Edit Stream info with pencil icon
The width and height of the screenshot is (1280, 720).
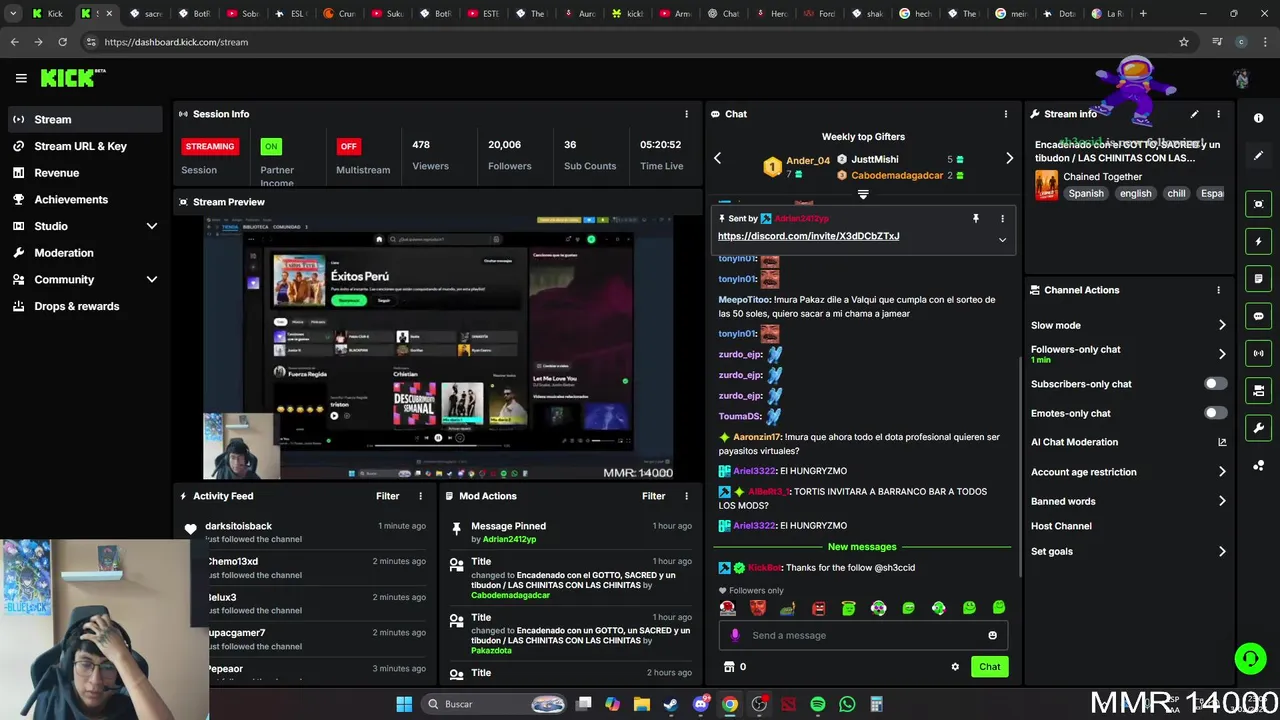(x=1194, y=114)
